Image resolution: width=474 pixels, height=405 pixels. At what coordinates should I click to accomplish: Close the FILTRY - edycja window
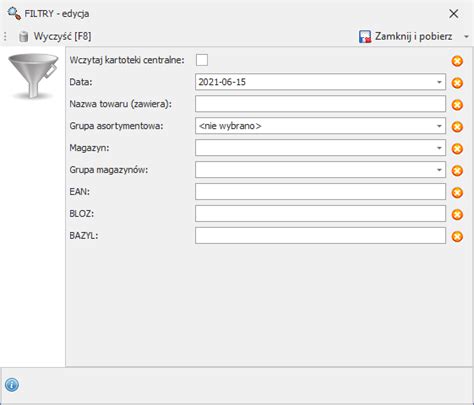pyautogui.click(x=453, y=14)
